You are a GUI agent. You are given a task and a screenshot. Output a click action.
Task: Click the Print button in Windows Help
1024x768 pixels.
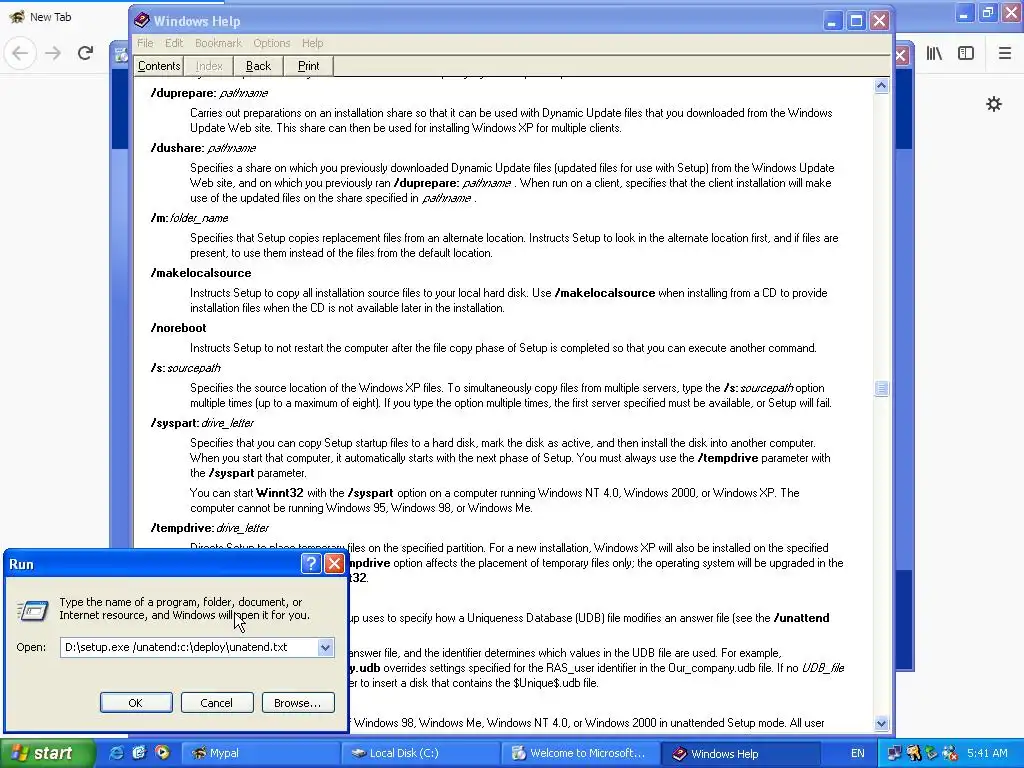(308, 66)
